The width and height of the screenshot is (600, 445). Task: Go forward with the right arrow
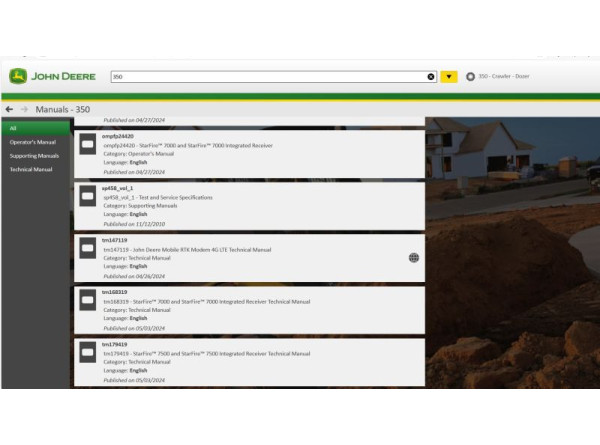coord(24,109)
